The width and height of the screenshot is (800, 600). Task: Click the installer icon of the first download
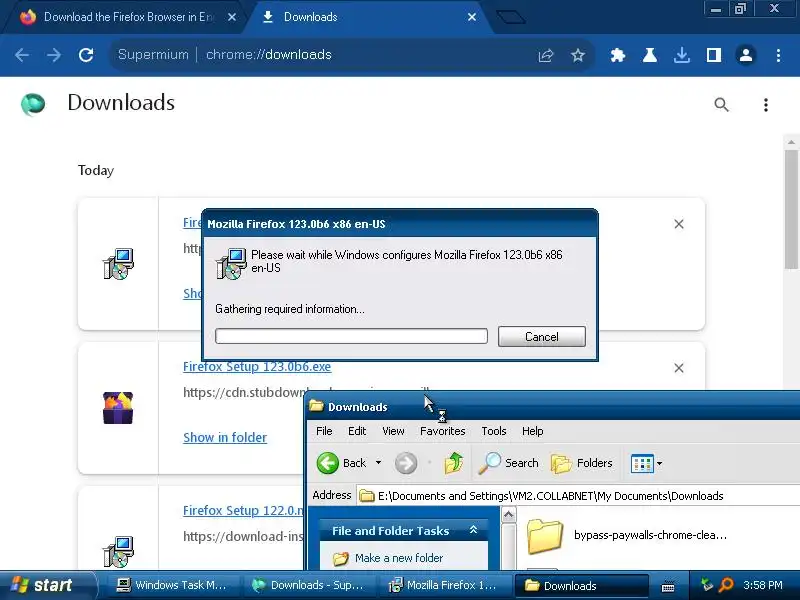click(x=118, y=264)
